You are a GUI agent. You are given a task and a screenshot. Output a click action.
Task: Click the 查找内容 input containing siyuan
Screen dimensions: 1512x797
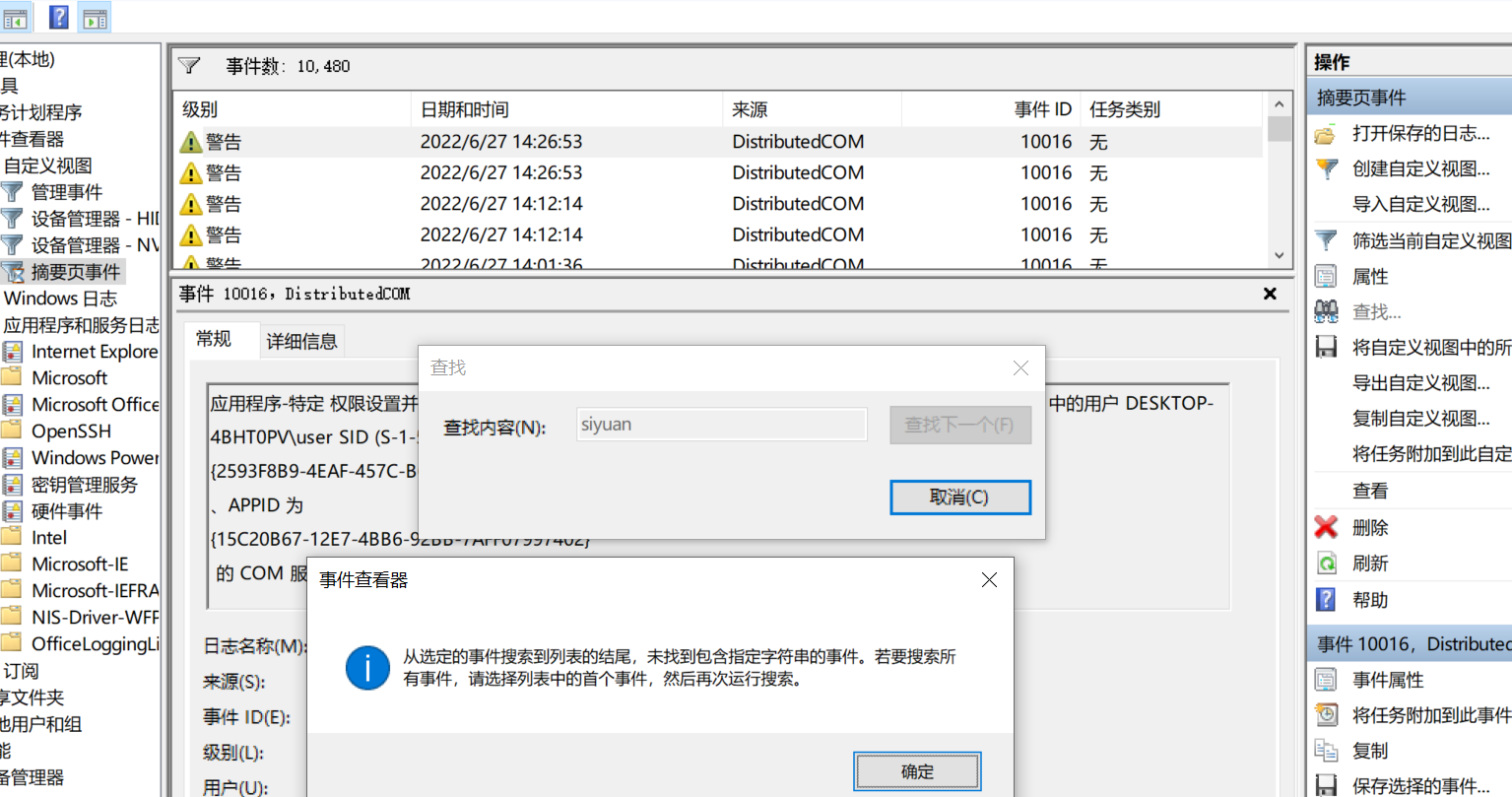click(x=721, y=424)
